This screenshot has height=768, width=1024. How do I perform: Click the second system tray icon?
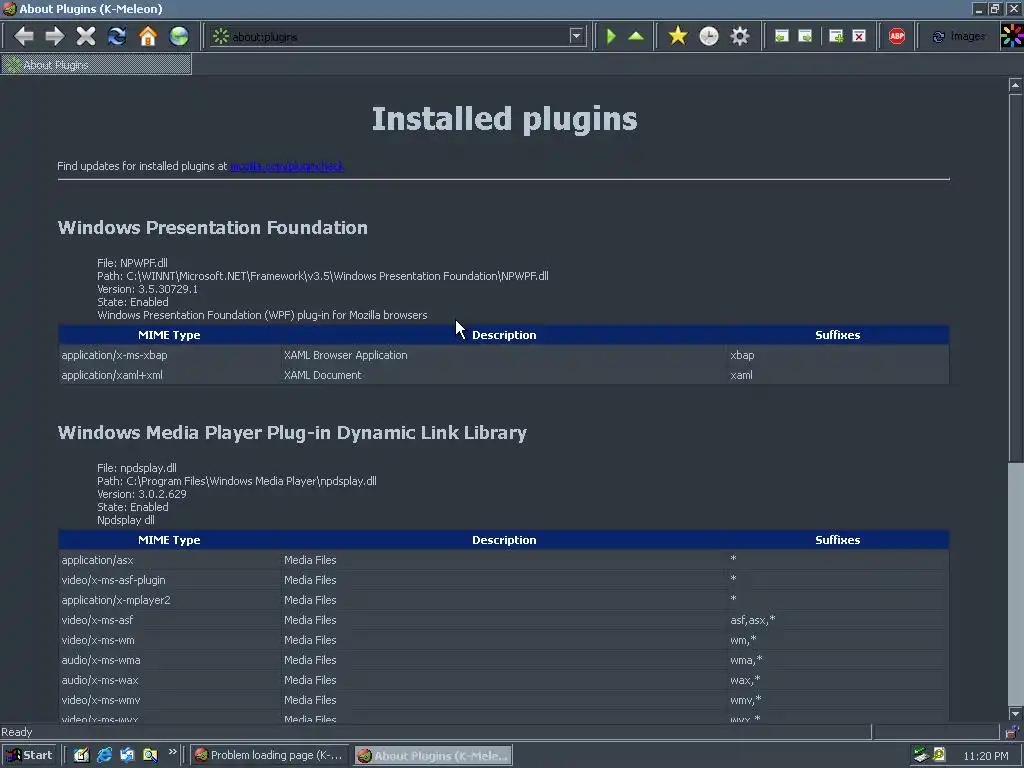pos(939,755)
